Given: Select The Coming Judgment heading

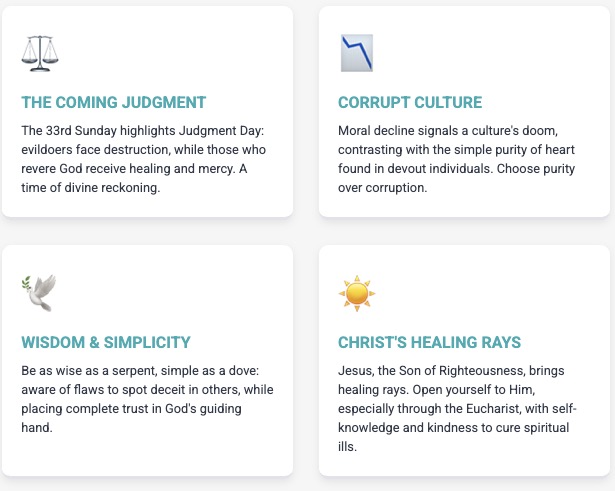Looking at the screenshot, I should point(114,102).
